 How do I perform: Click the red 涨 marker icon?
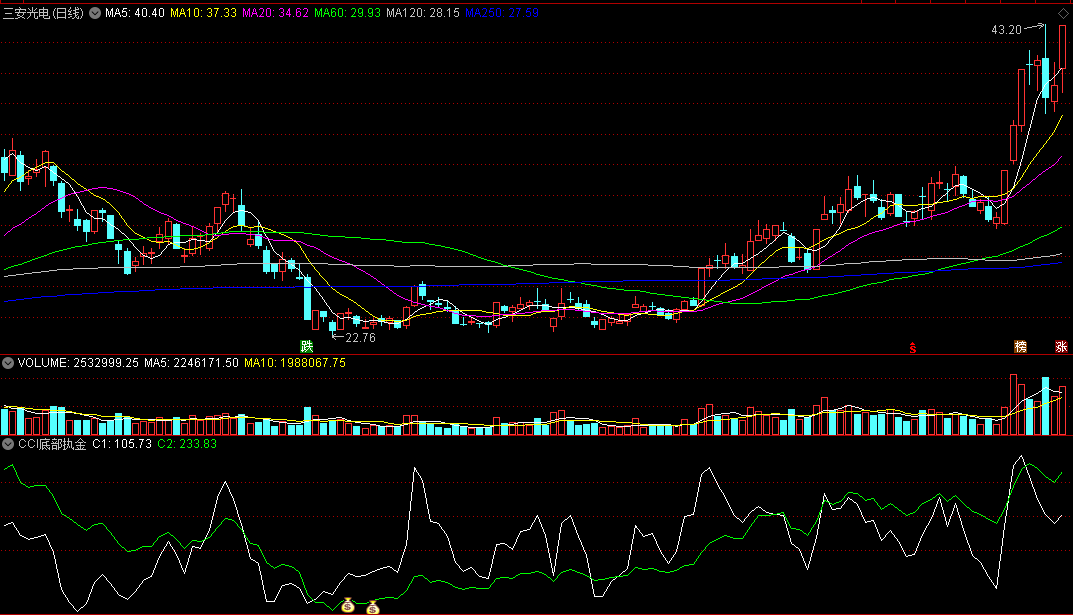click(x=1061, y=347)
